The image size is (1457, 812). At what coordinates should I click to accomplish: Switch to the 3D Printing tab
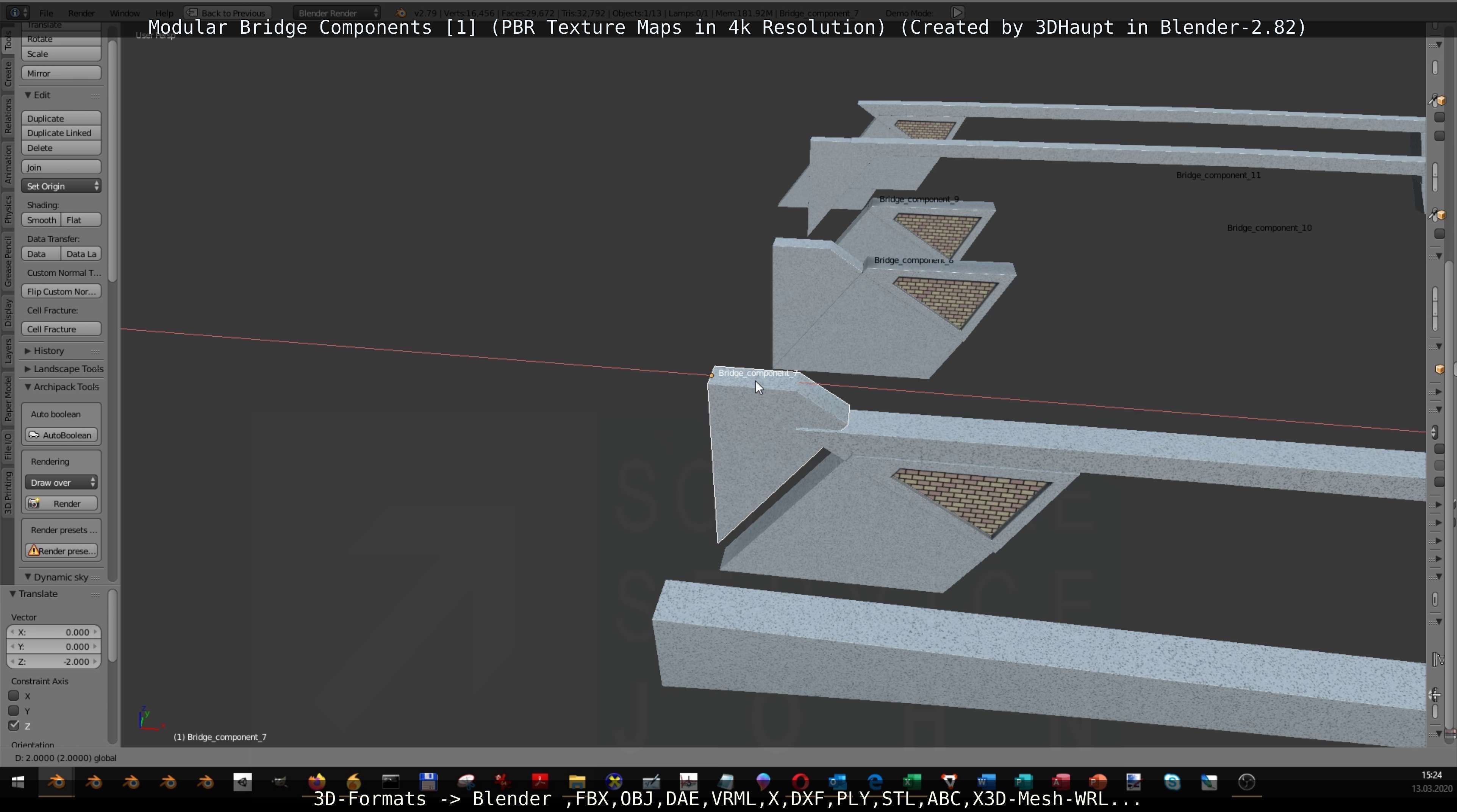coord(8,492)
